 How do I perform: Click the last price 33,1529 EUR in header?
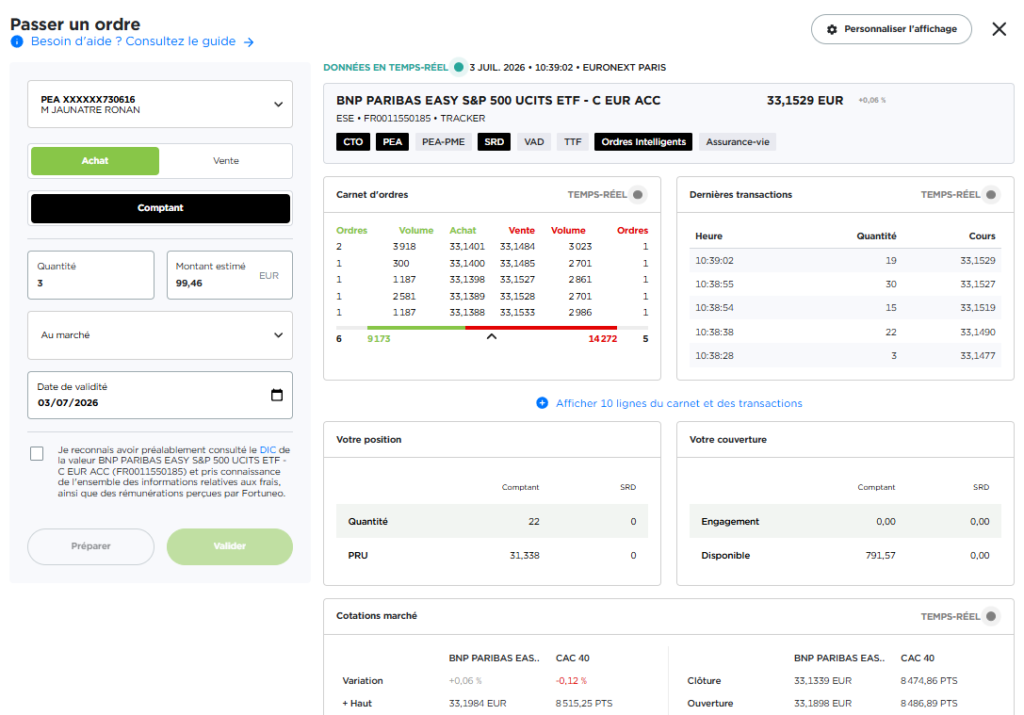click(x=805, y=101)
